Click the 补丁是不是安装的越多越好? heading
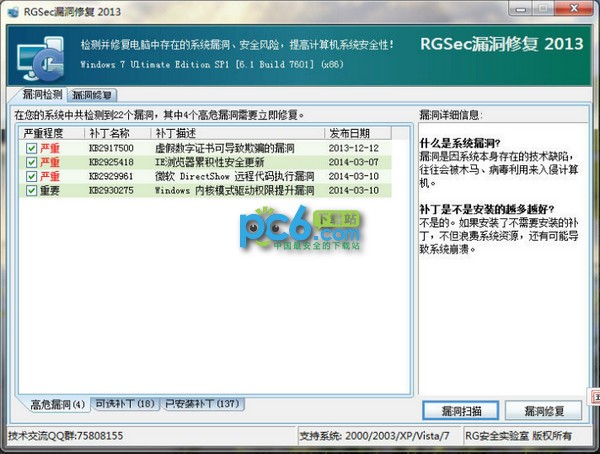 pyautogui.click(x=487, y=209)
